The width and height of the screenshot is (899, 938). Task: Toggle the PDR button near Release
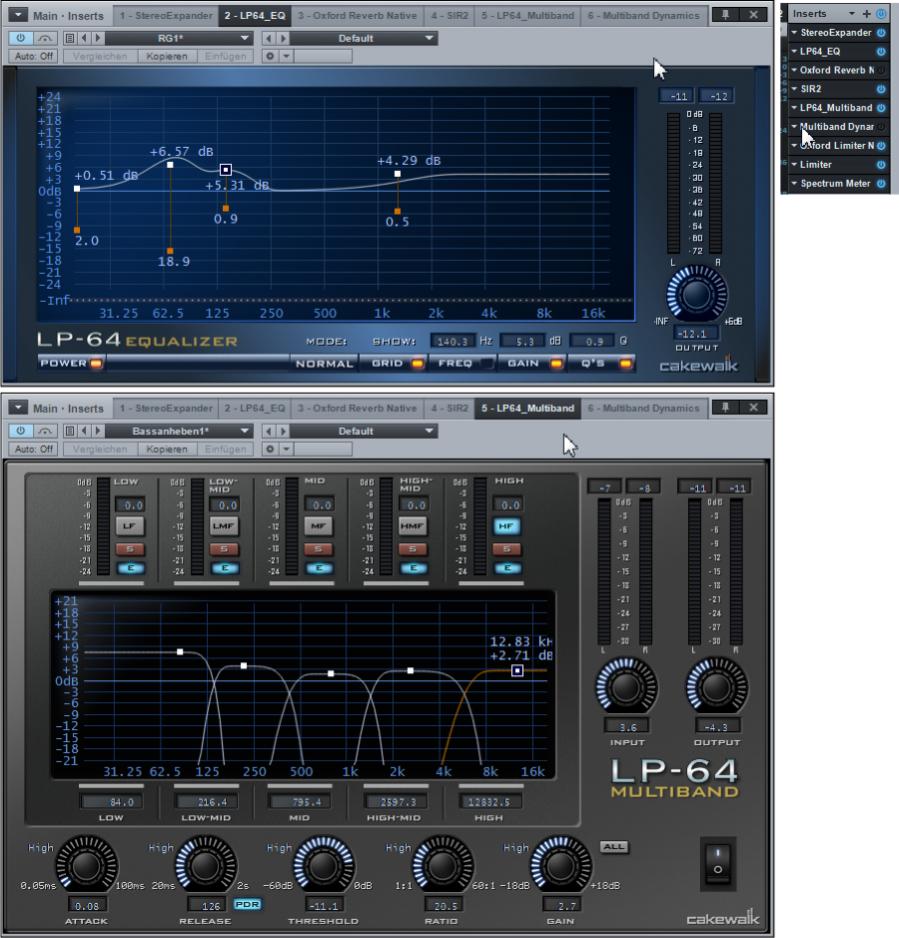247,904
